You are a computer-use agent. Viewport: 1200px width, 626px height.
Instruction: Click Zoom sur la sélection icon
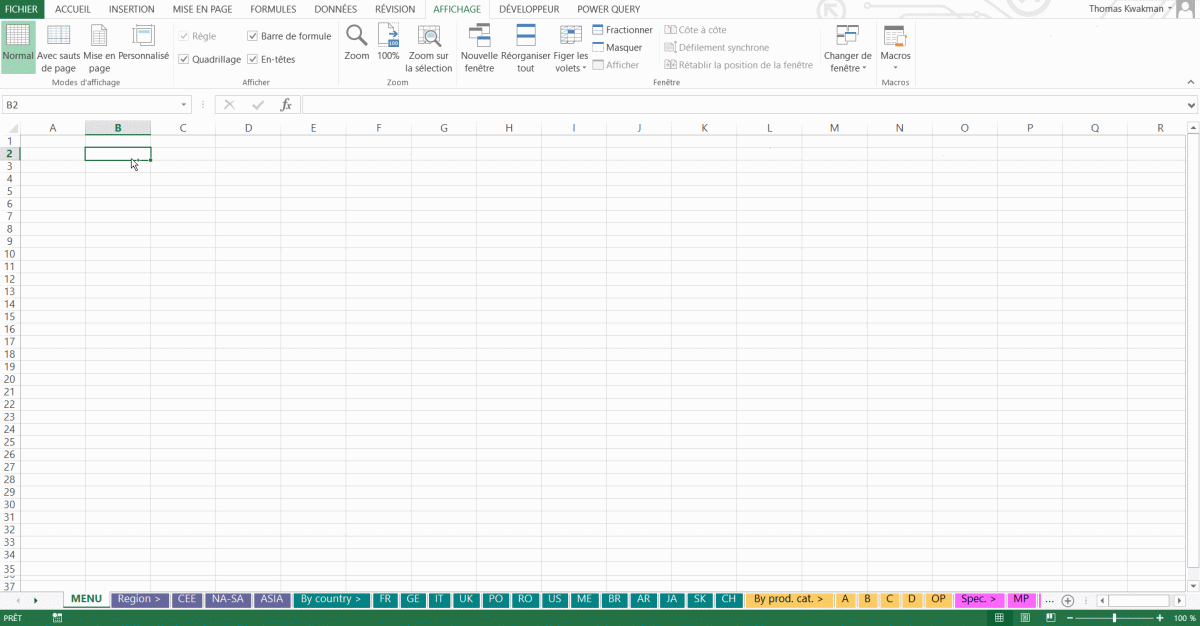pos(429,37)
